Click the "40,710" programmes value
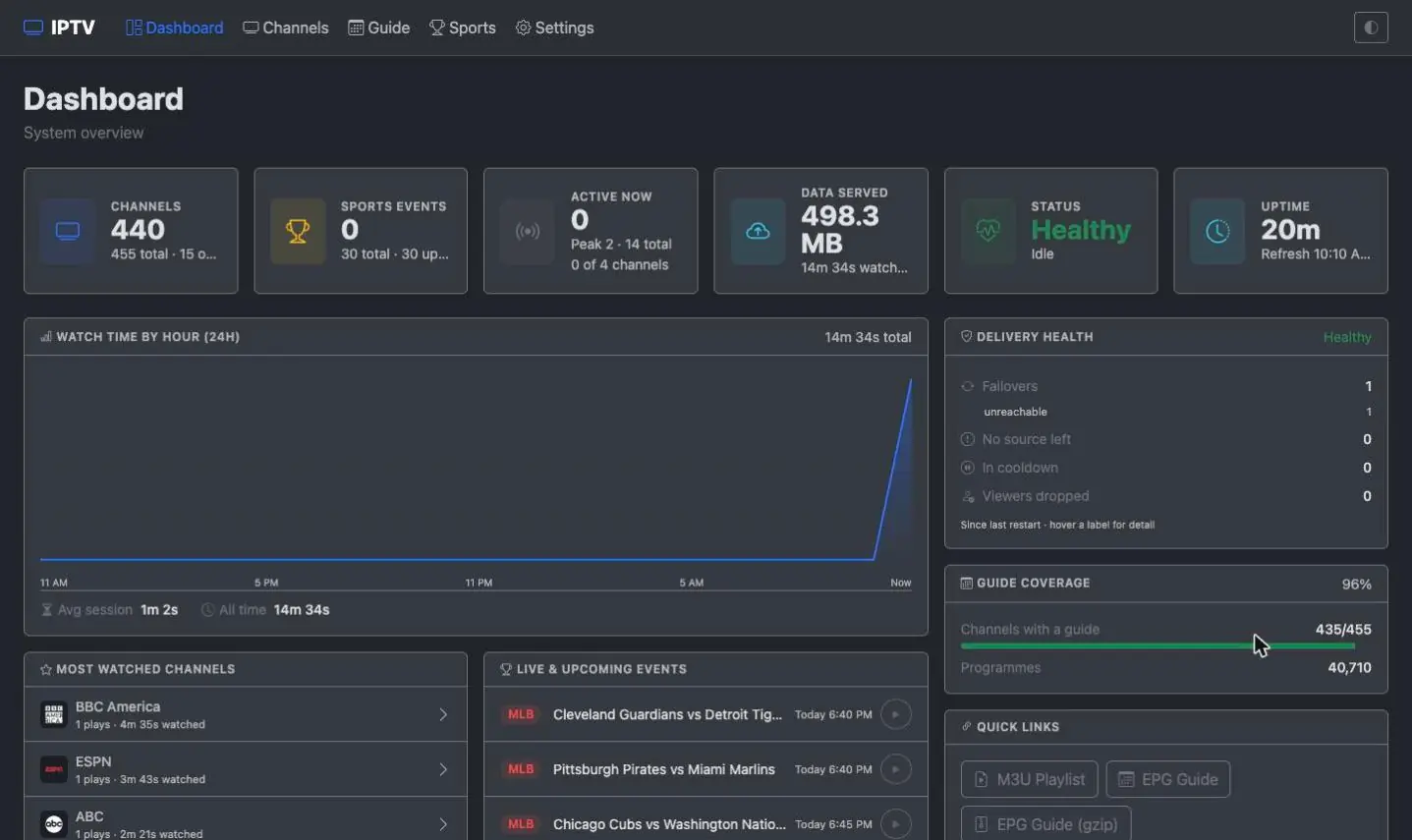 coord(1349,667)
